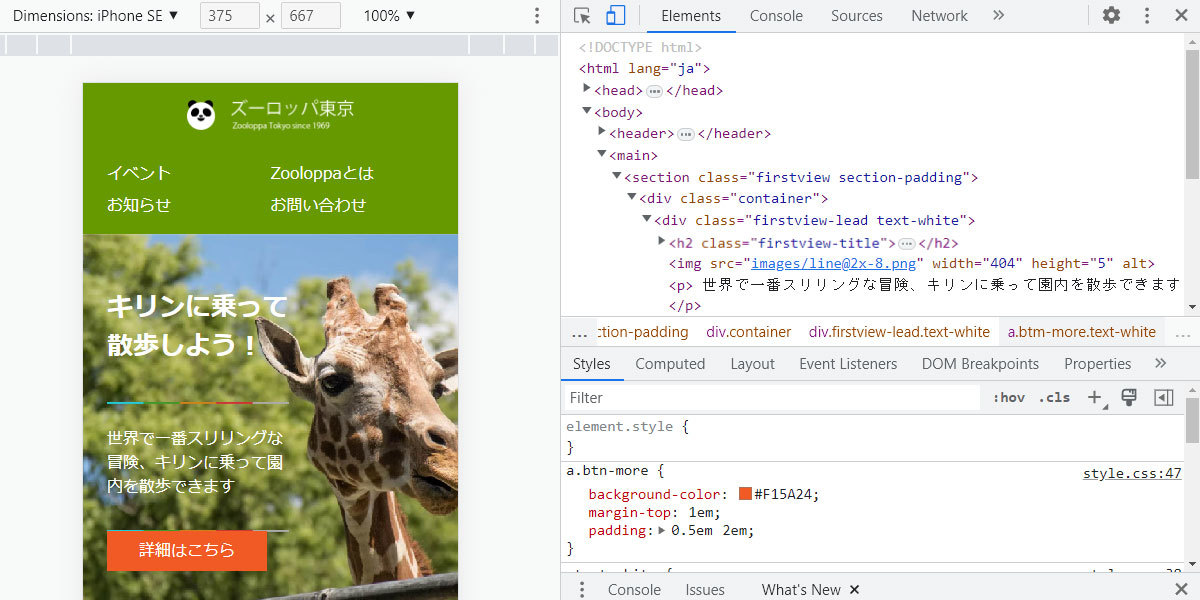The width and height of the screenshot is (1200, 600).
Task: Expand the h2 firstview-title node
Action: pos(662,241)
